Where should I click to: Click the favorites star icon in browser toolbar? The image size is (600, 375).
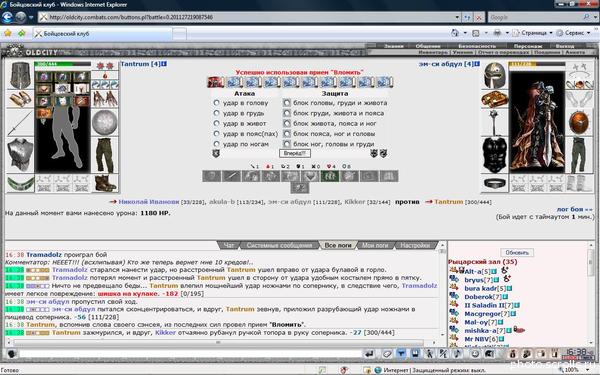8,33
